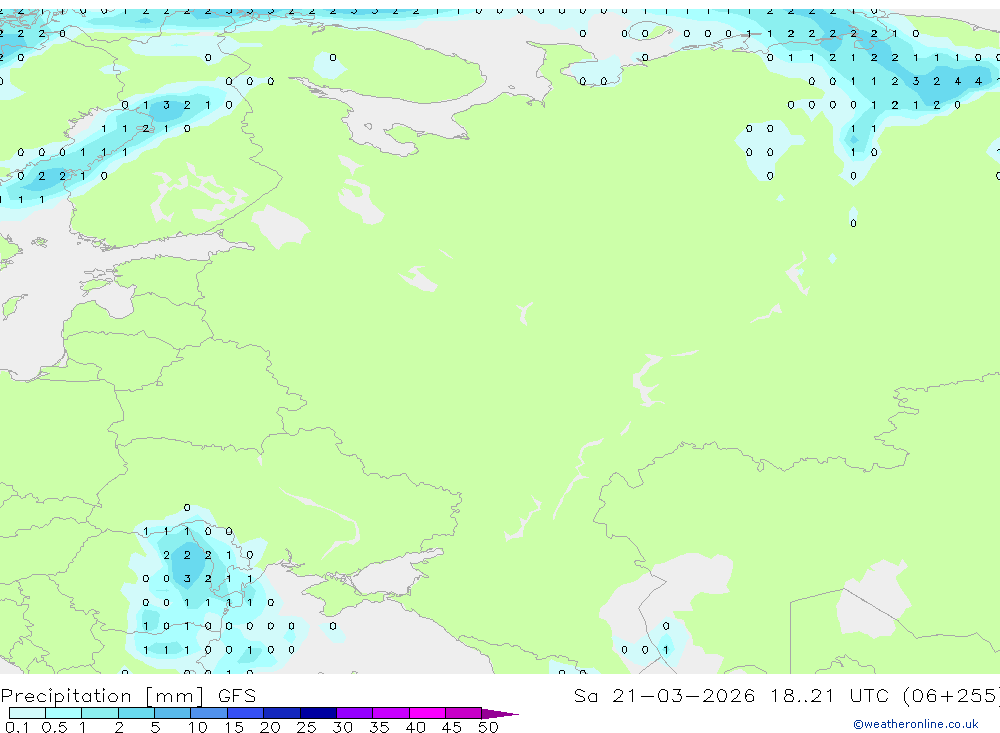
Task: Select the 5–10 mm legend color box
Action: tap(173, 713)
